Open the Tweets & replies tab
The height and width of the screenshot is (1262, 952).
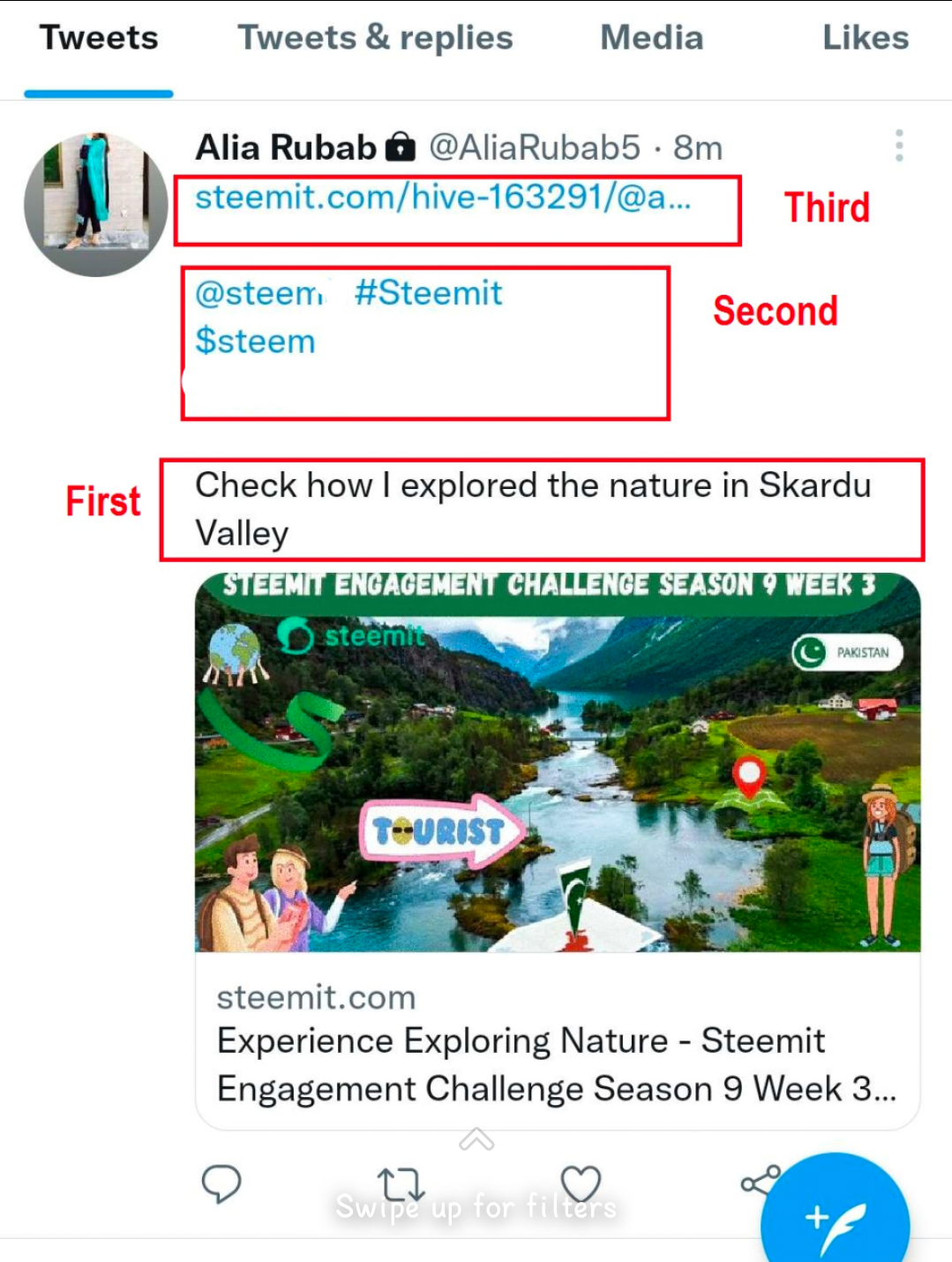click(375, 38)
